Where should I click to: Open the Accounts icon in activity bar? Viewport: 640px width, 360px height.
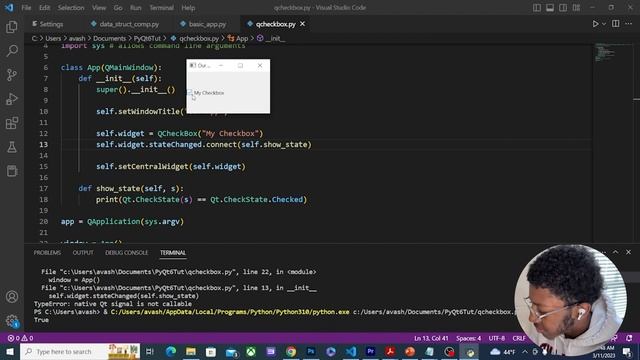(12, 297)
